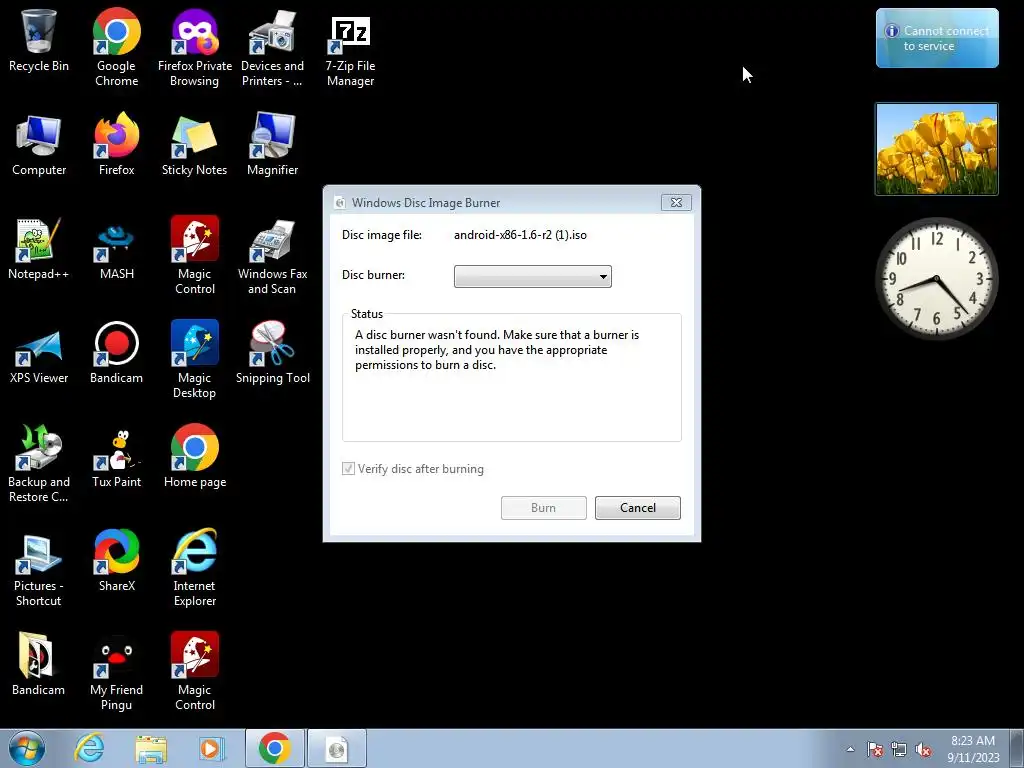Open the Recycle Bin desktop icon

point(39,40)
